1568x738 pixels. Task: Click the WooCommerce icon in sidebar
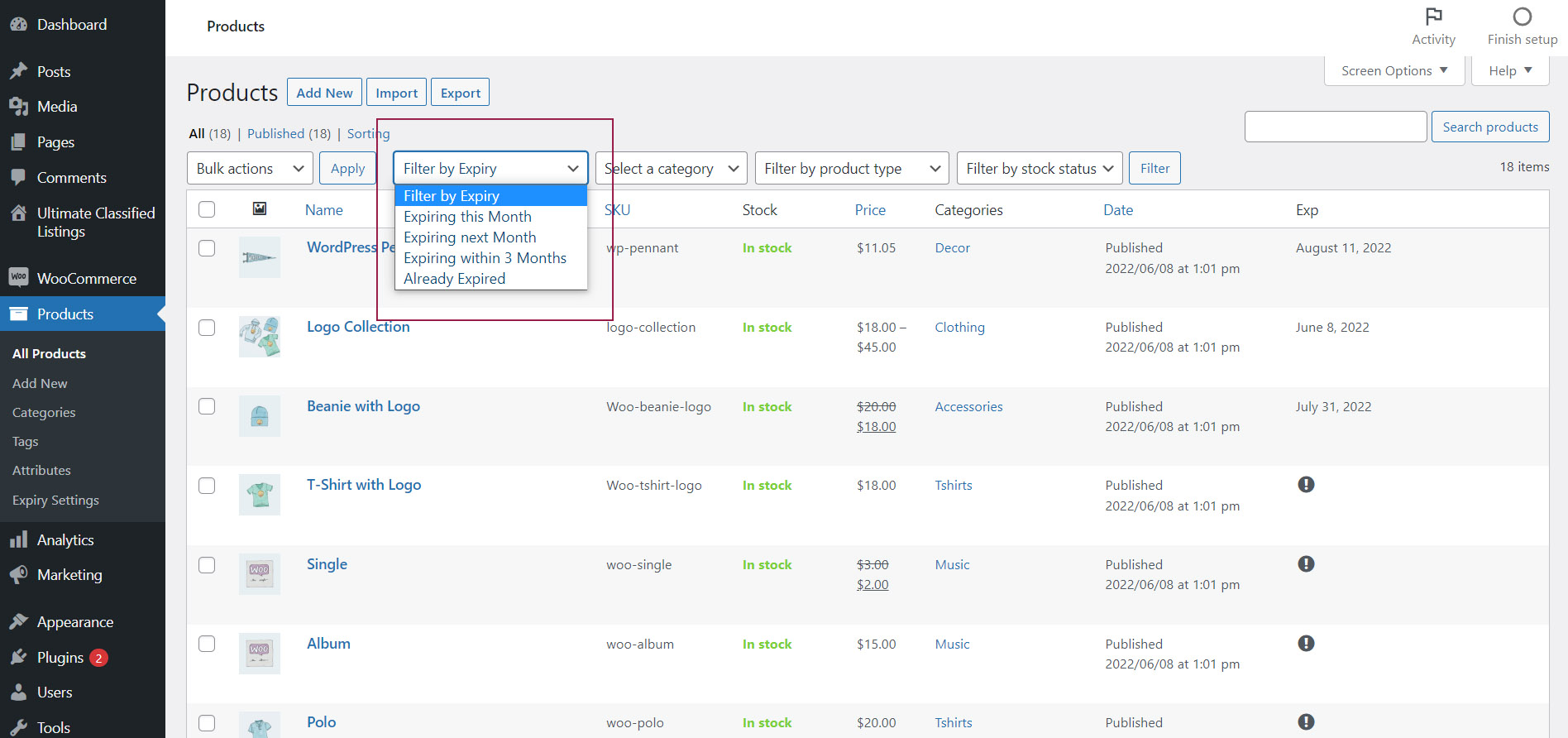18,277
